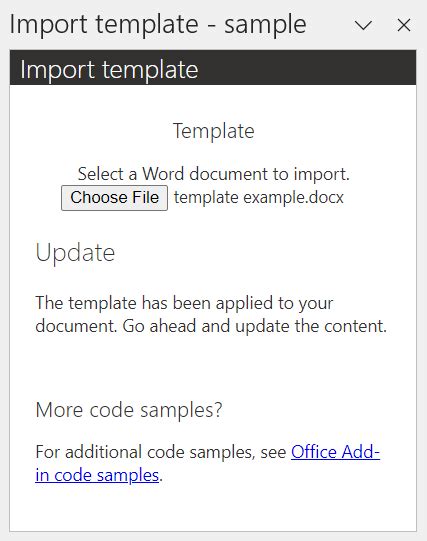The width and height of the screenshot is (427, 541).
Task: Click the For additional code samples text
Action: pyautogui.click(x=161, y=452)
